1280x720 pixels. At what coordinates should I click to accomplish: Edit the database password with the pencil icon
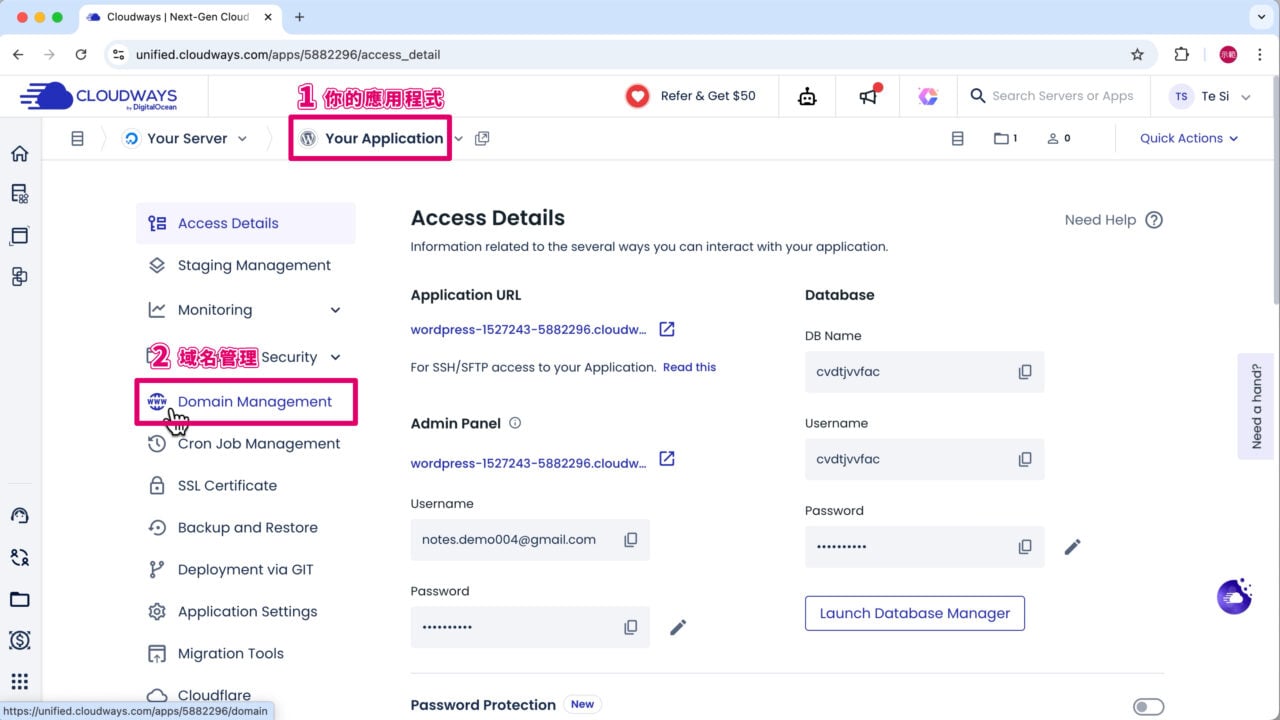pos(1072,547)
